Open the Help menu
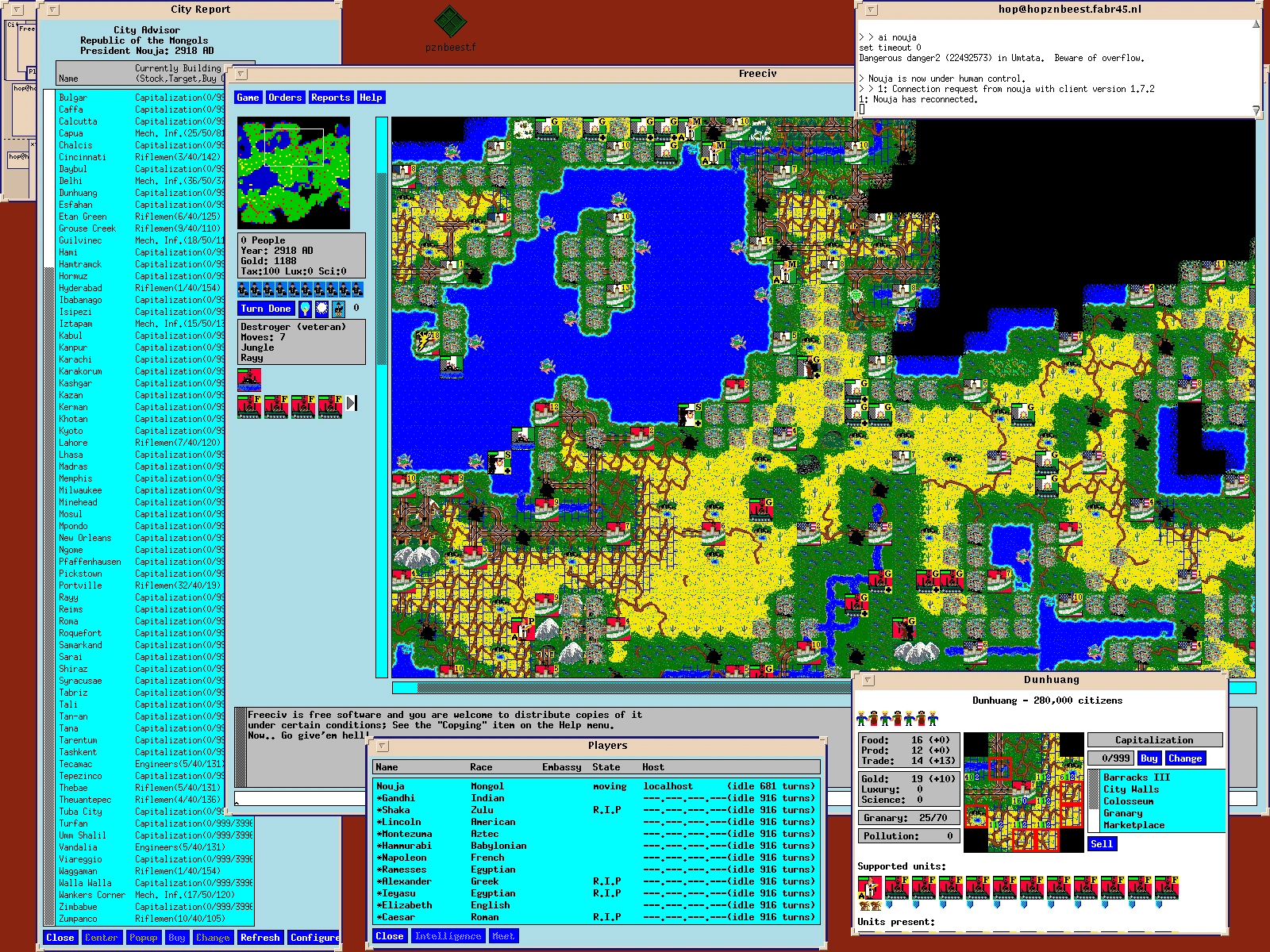Screen dimensions: 1270x952 click(371, 98)
